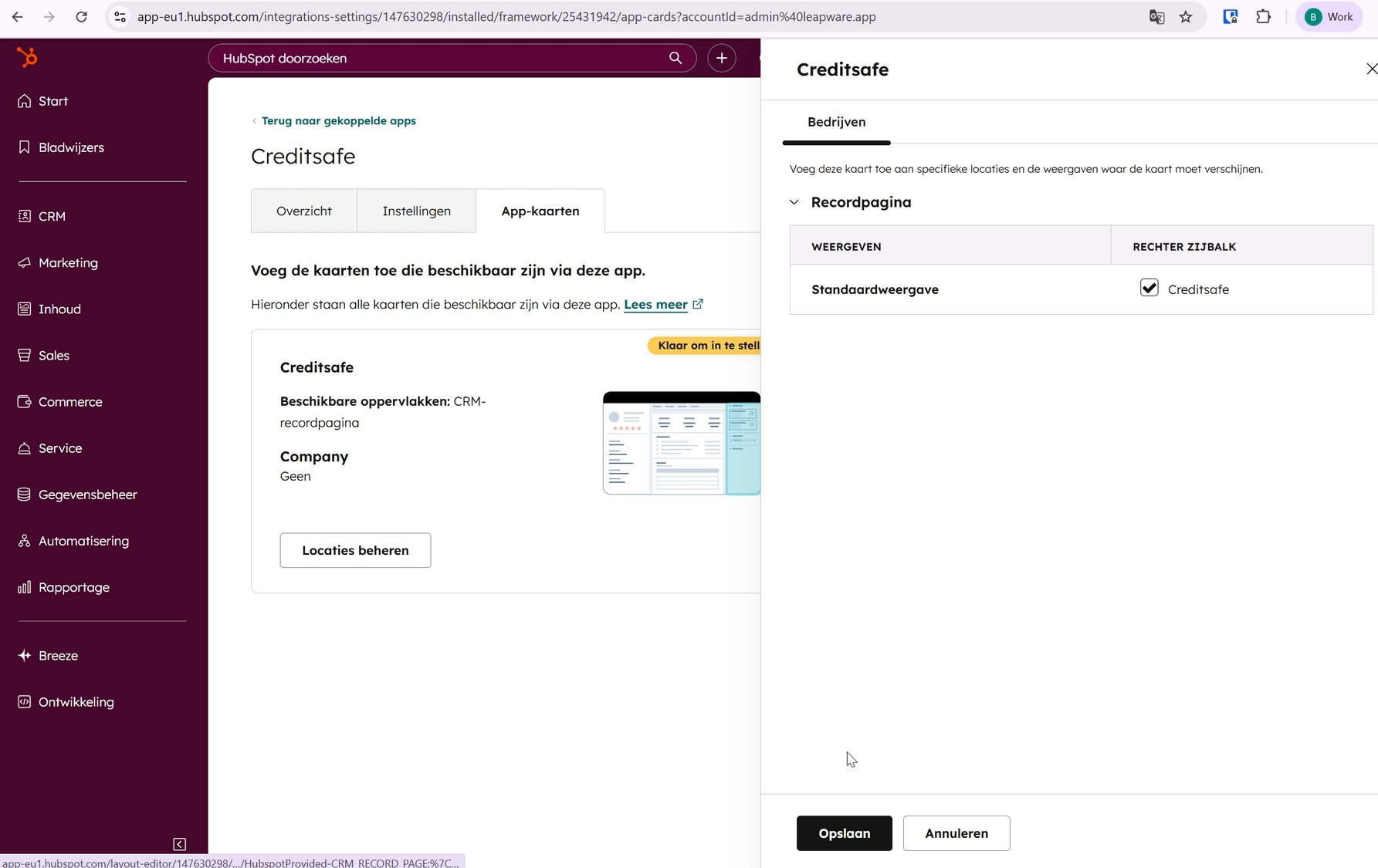Collapse the Recordpagina section
The height and width of the screenshot is (868, 1378).
pyautogui.click(x=794, y=202)
